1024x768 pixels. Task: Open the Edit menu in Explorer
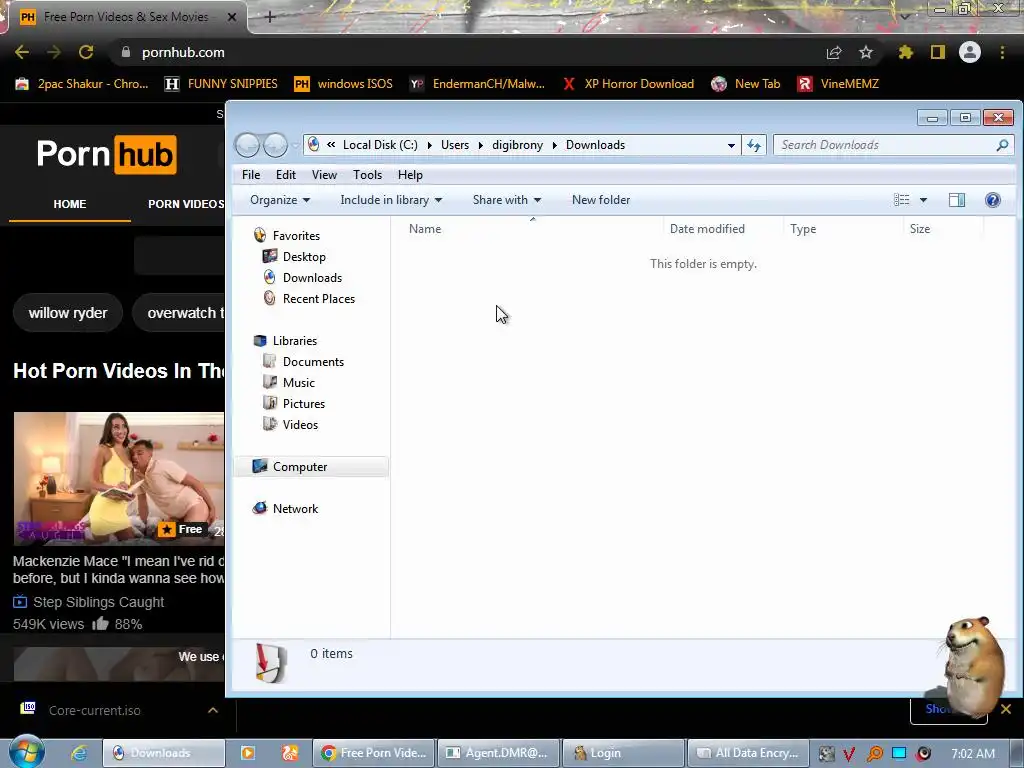click(285, 175)
